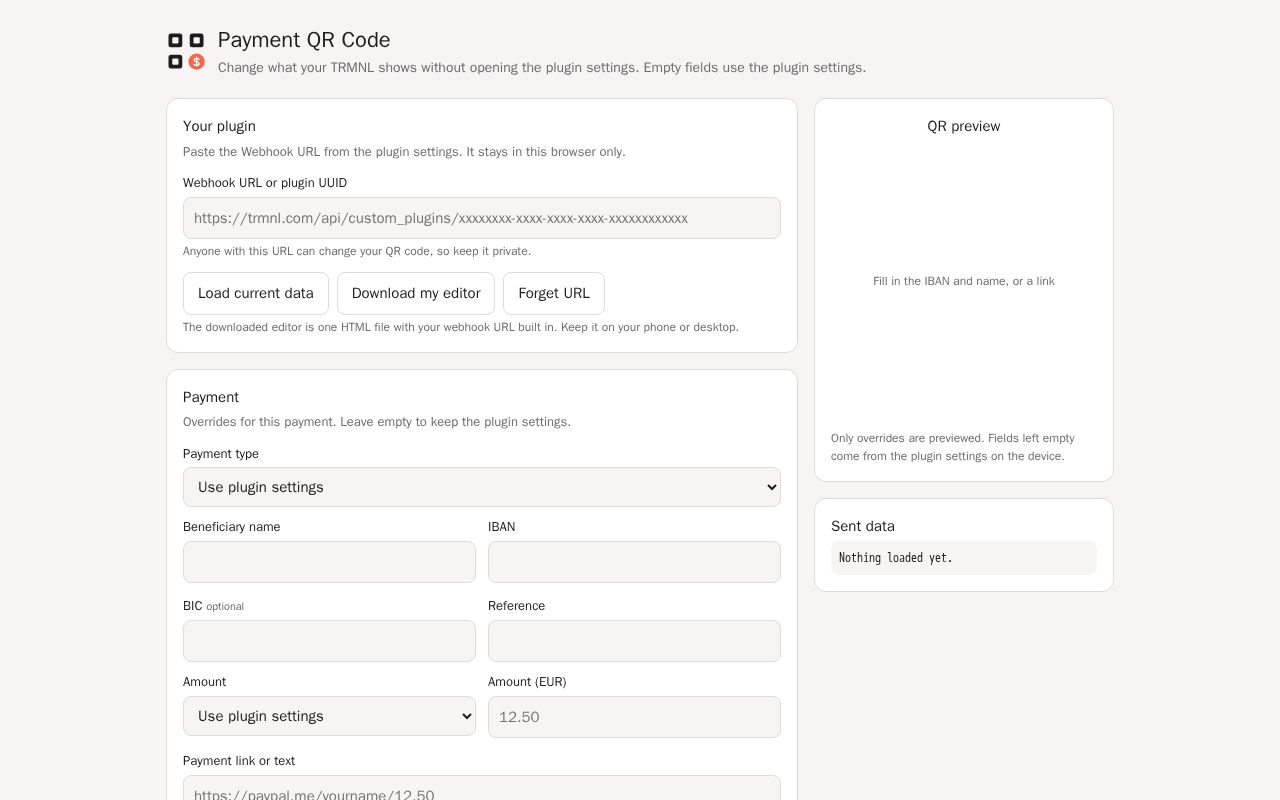Screen dimensions: 1280x800
Task: Click 'Fill in the IBAN and name' placeholder text
Action: coord(964,281)
